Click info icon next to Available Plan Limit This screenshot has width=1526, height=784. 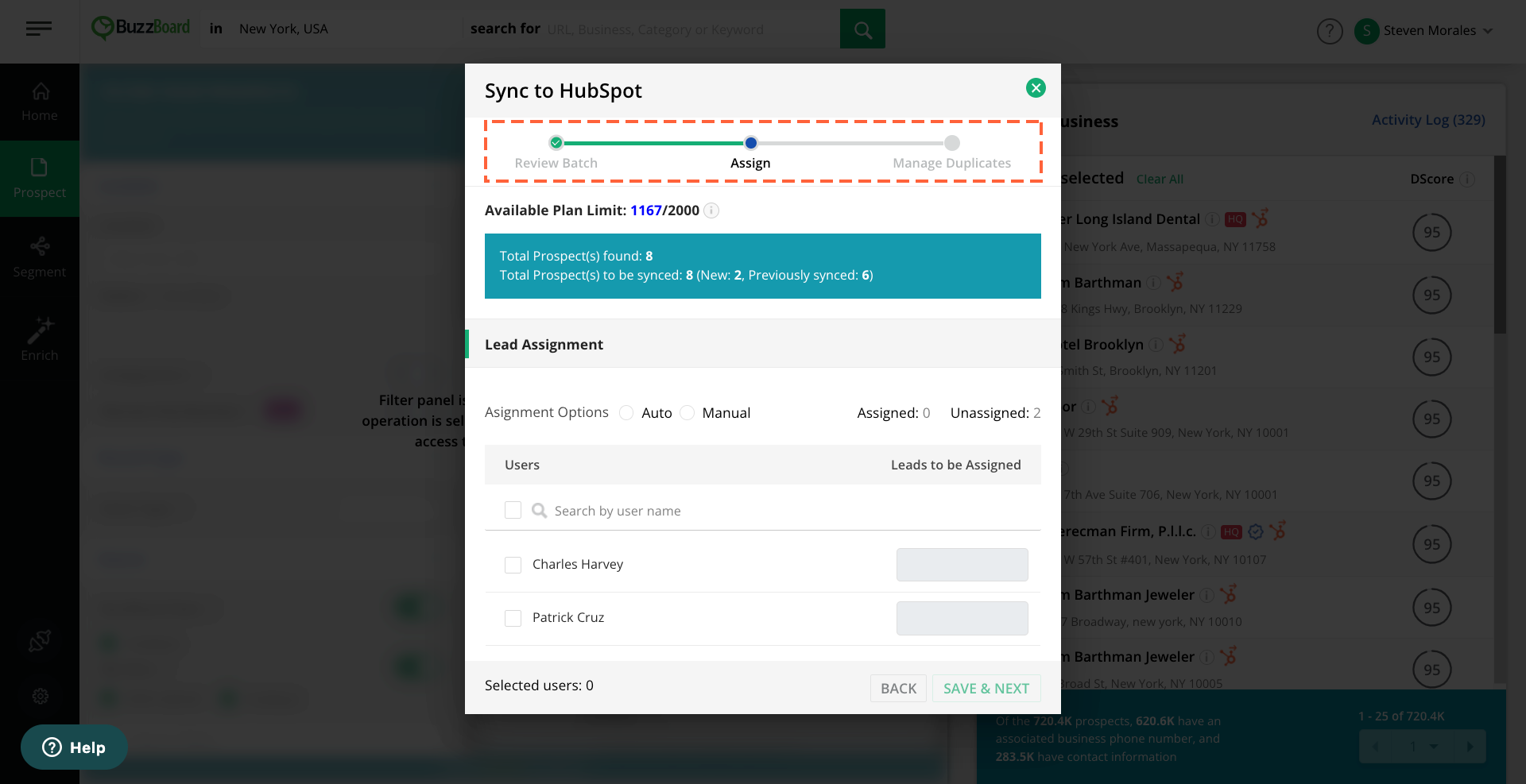[x=712, y=210]
